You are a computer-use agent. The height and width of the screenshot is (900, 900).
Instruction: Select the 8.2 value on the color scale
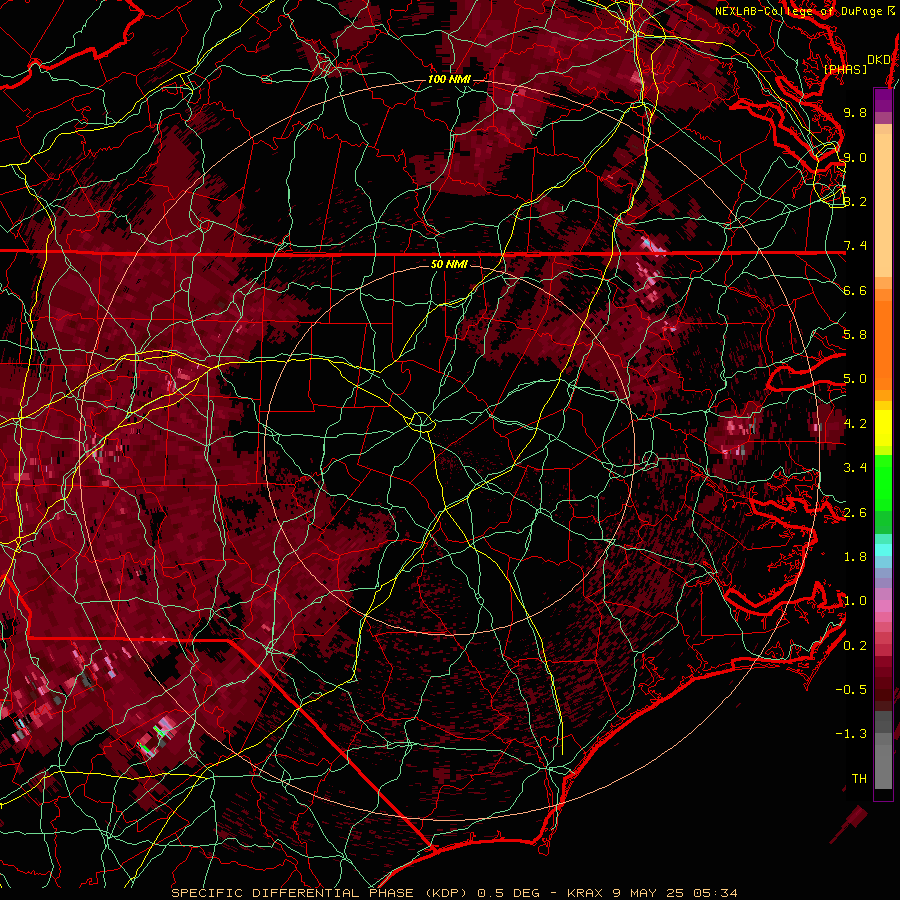(855, 201)
